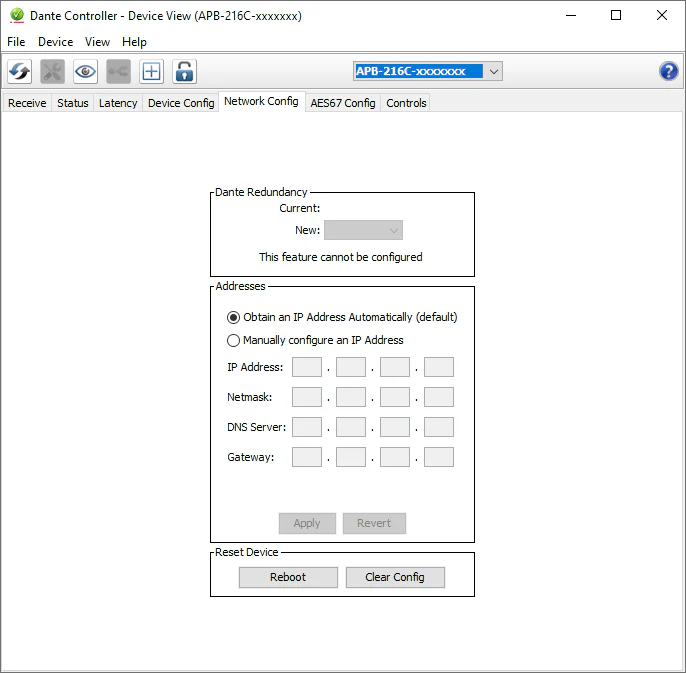This screenshot has width=686, height=673.
Task: Minimize the Dante Controller window
Action: pyautogui.click(x=571, y=15)
